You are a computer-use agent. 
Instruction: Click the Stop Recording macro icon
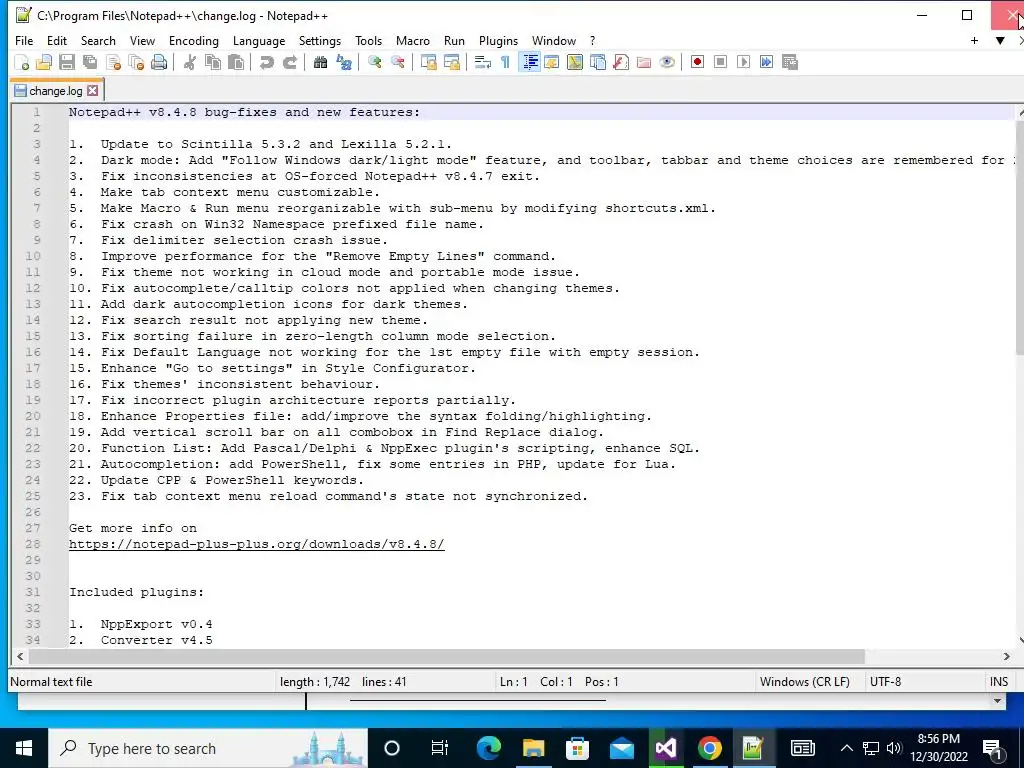(720, 63)
